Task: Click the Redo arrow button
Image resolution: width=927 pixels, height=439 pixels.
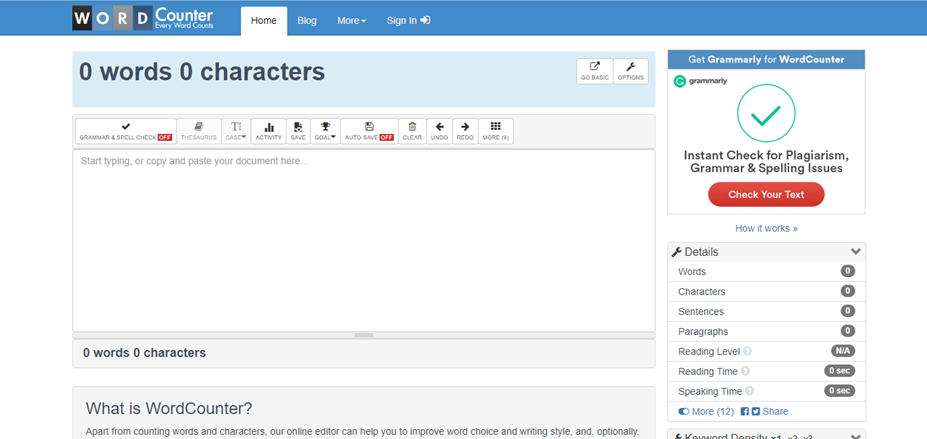Action: [x=465, y=131]
